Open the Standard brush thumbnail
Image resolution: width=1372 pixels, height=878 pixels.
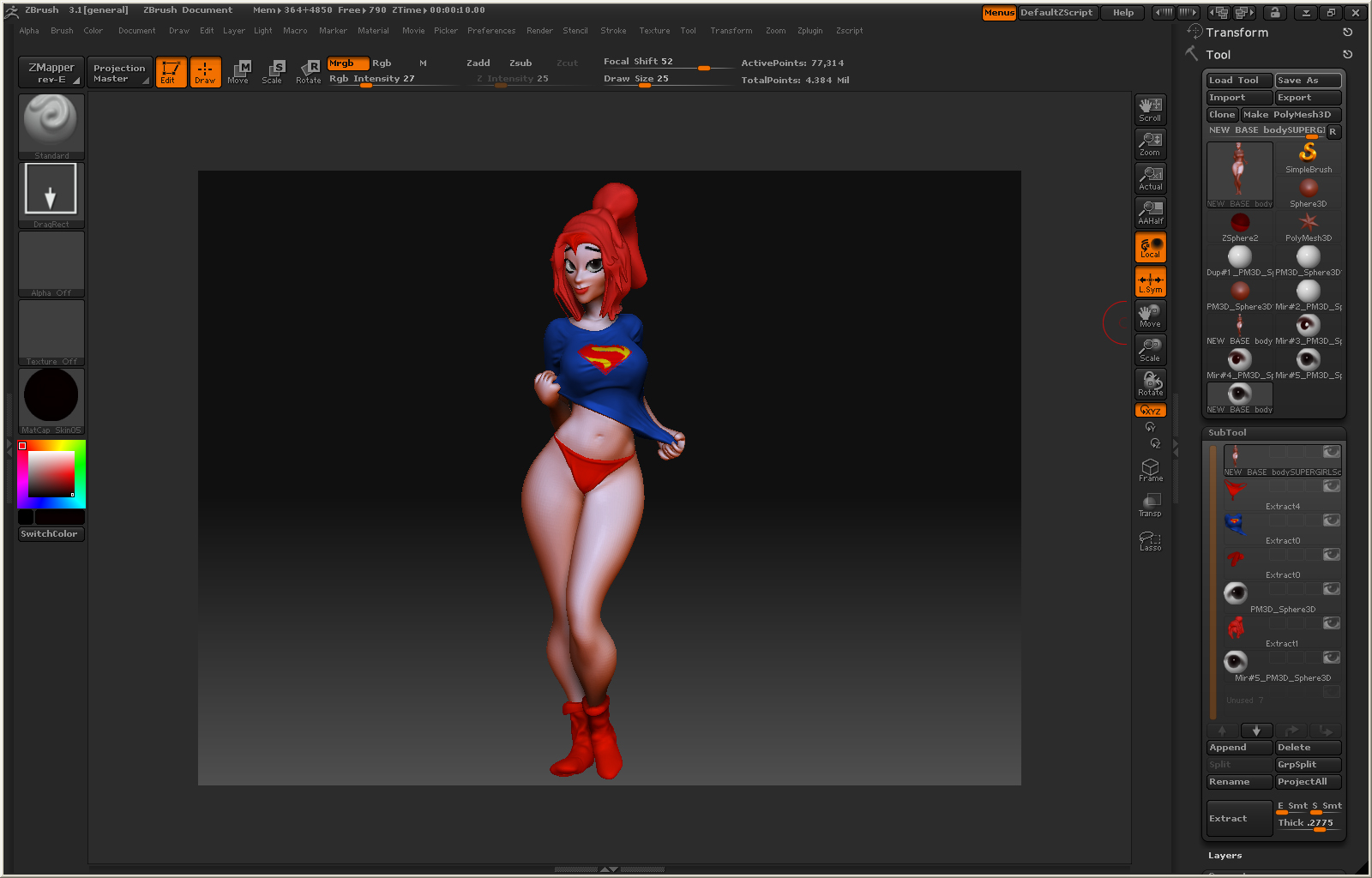pyautogui.click(x=51, y=126)
